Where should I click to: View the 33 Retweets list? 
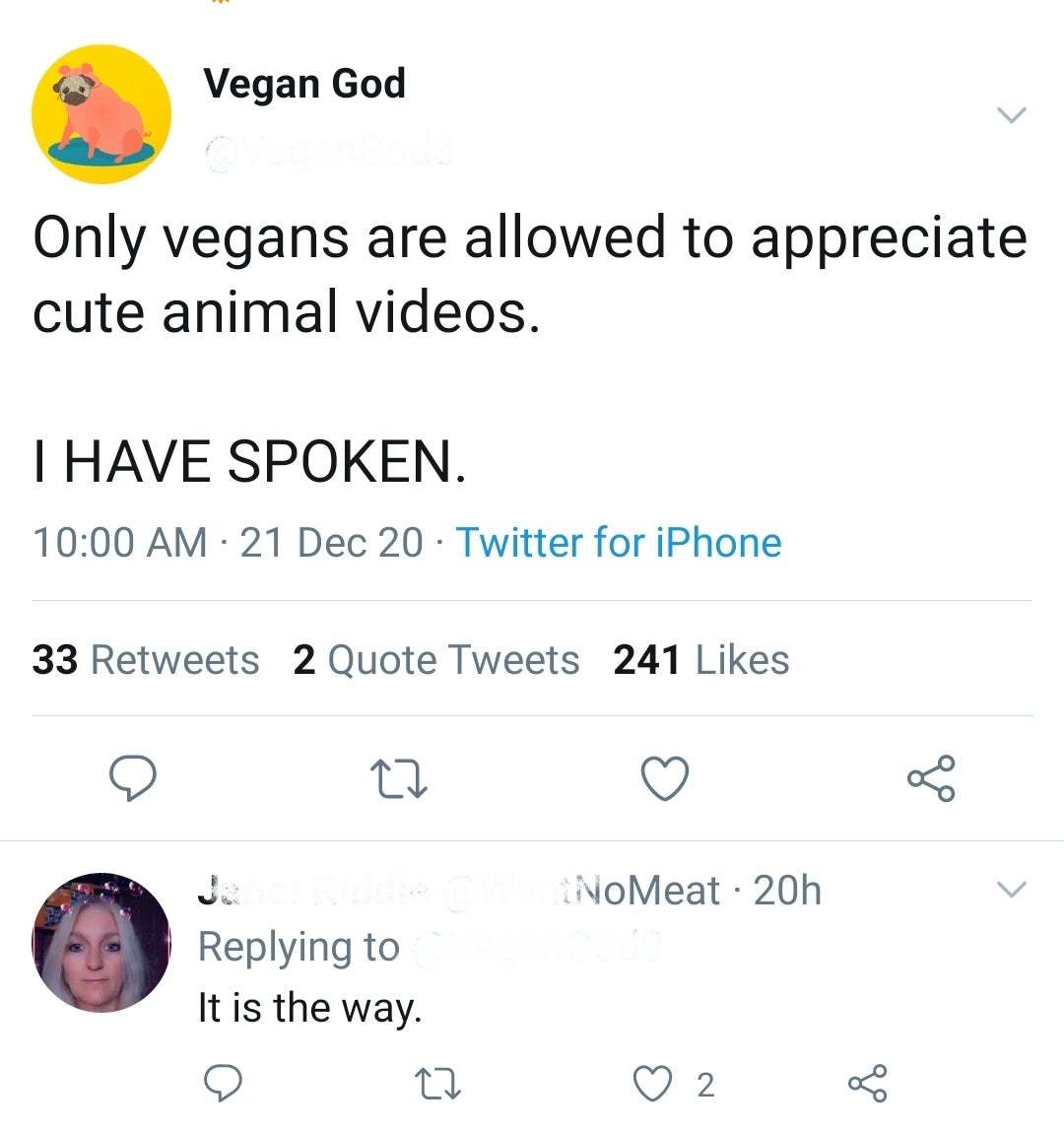click(x=146, y=659)
